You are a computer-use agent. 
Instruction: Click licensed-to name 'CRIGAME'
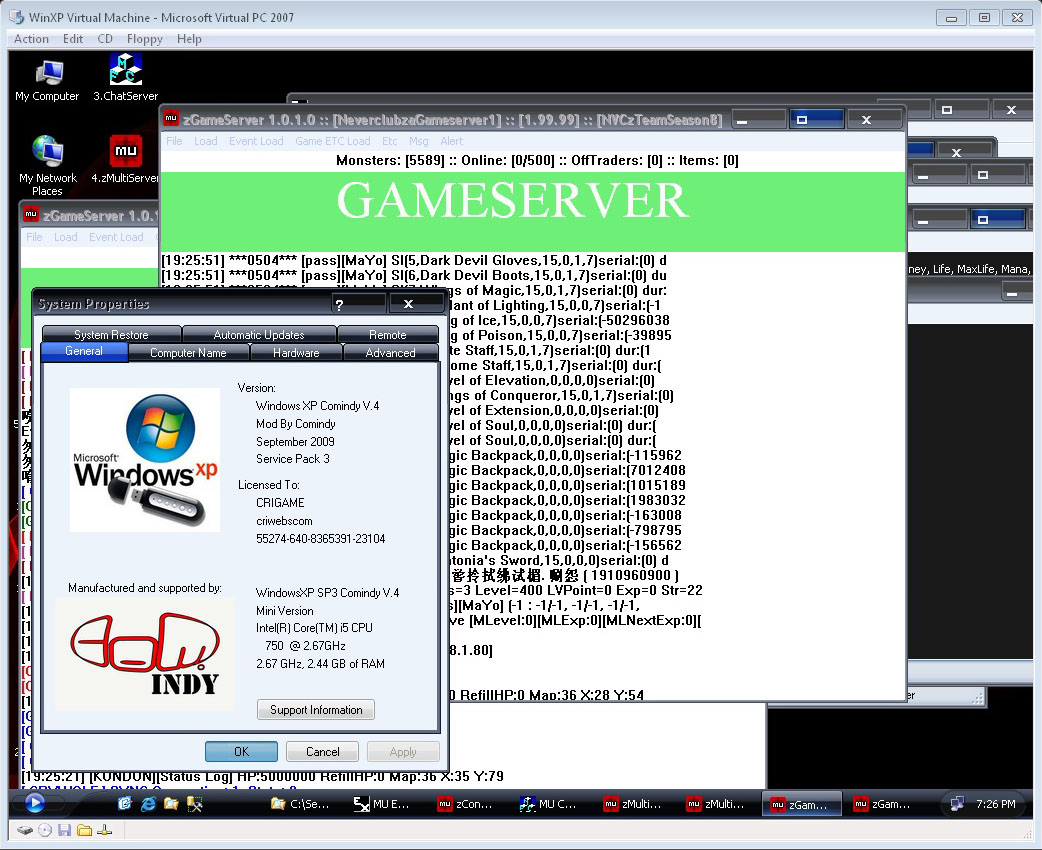[280, 503]
